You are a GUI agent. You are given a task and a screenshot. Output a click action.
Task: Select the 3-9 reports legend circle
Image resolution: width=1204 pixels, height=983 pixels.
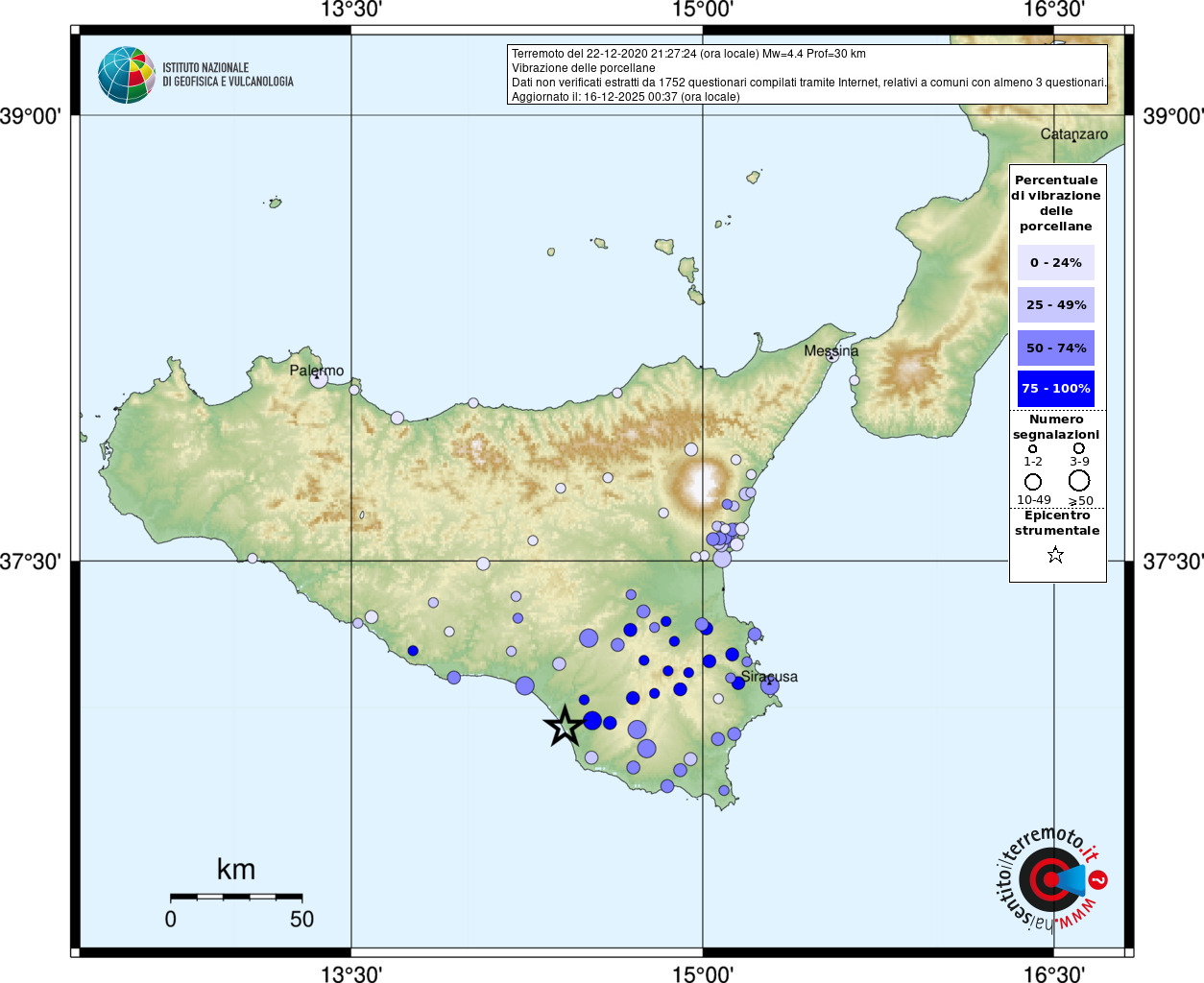(1079, 448)
